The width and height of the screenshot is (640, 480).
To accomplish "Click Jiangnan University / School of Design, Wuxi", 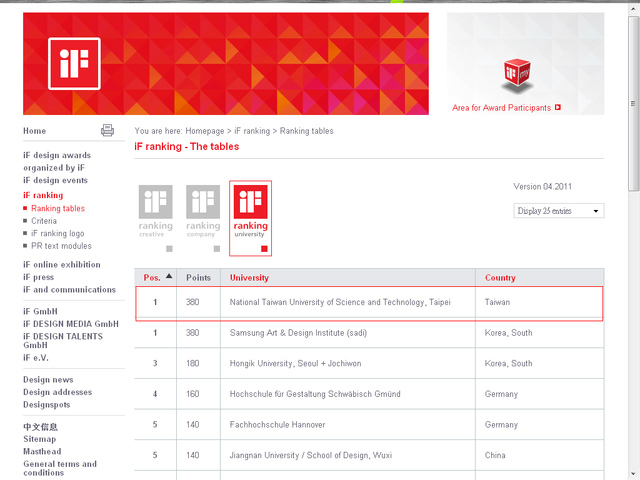I will (x=311, y=456).
